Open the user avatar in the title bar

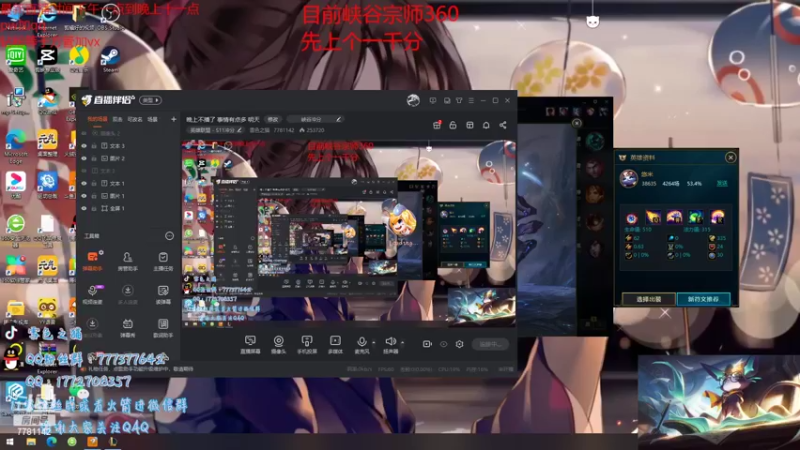pyautogui.click(x=413, y=101)
